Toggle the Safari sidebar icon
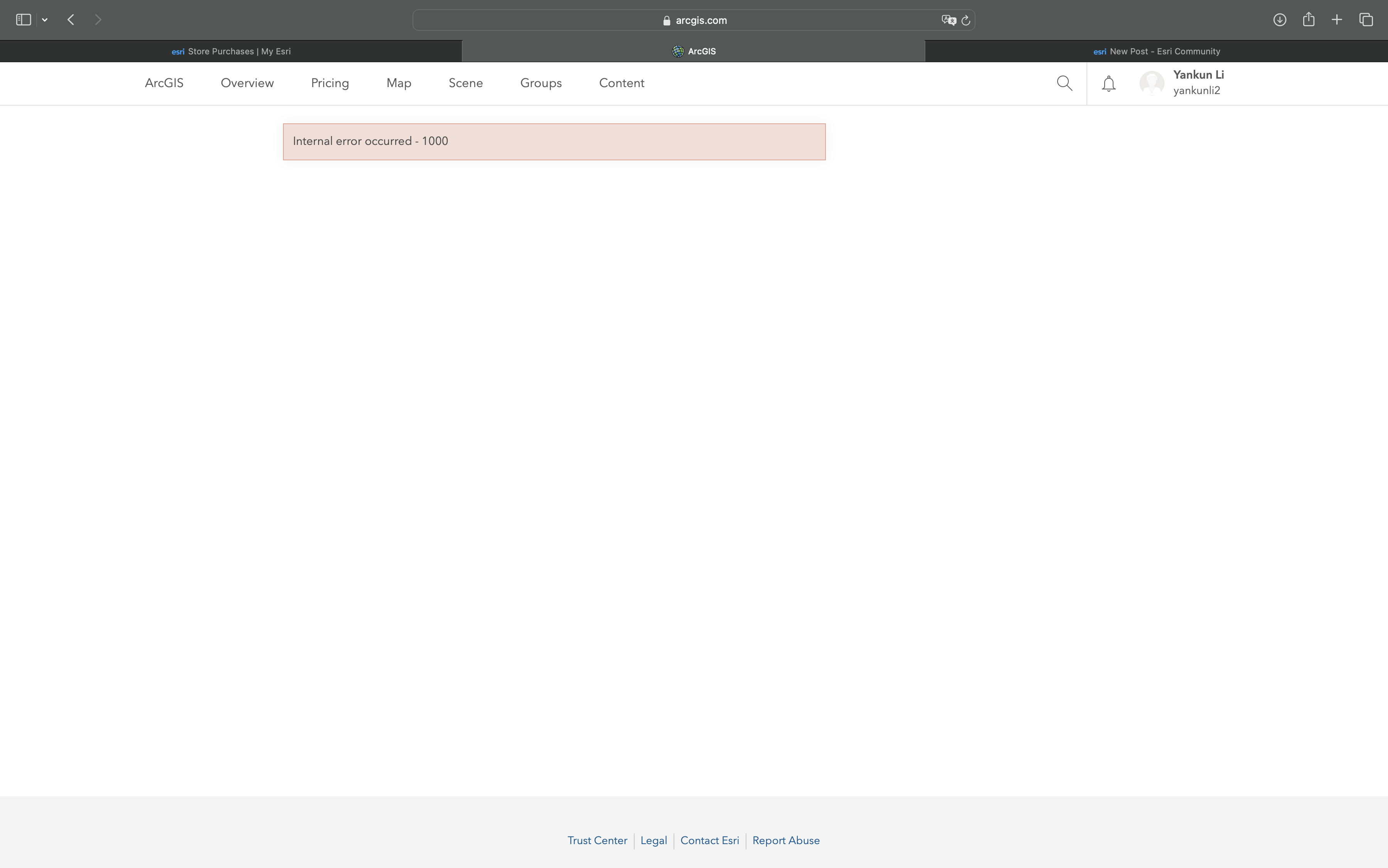 coord(23,20)
